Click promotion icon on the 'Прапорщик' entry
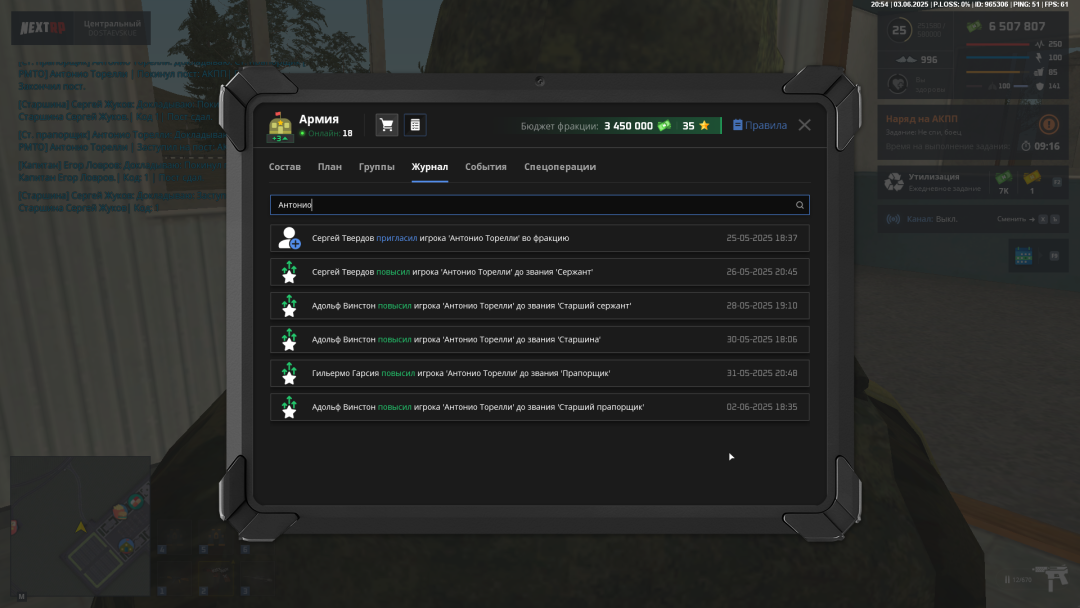The width and height of the screenshot is (1080, 608). 289,373
